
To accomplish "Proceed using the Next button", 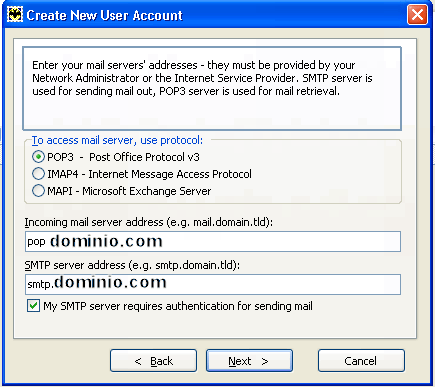I will (249, 361).
